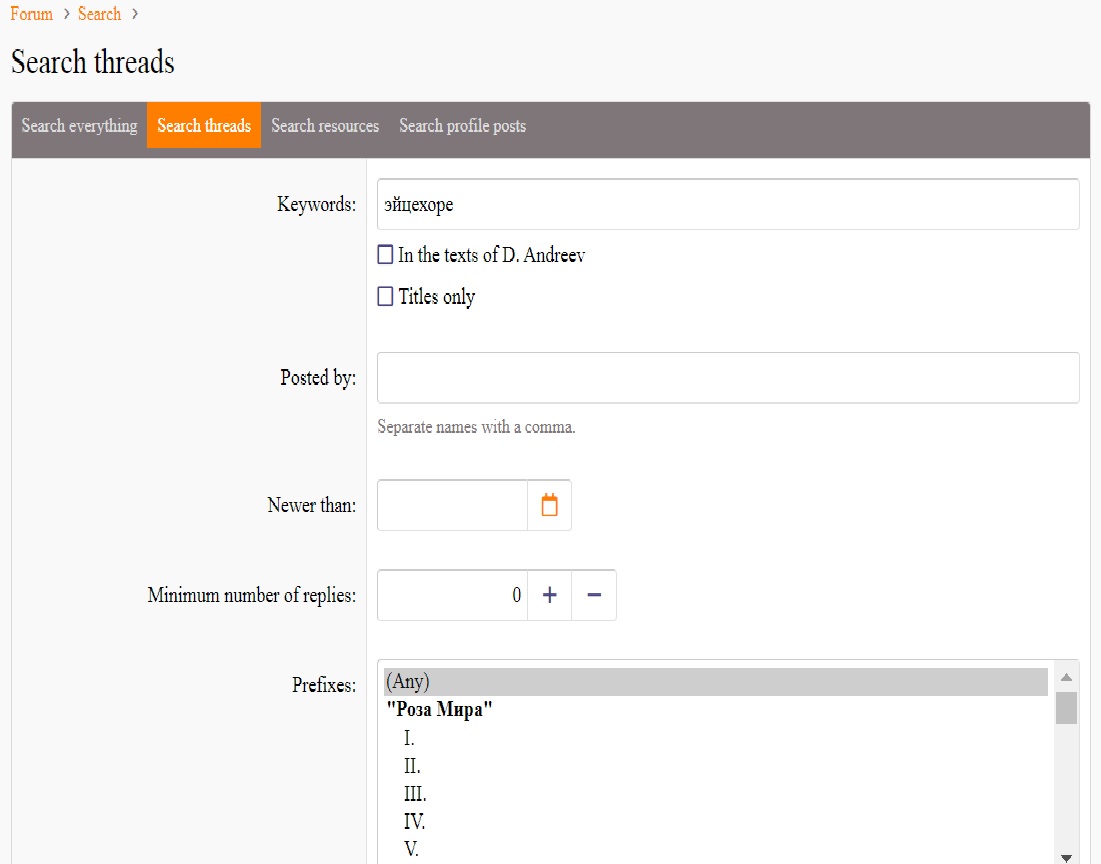Image resolution: width=1101 pixels, height=864 pixels.
Task: Open the Search resources tab
Action: pyautogui.click(x=325, y=125)
